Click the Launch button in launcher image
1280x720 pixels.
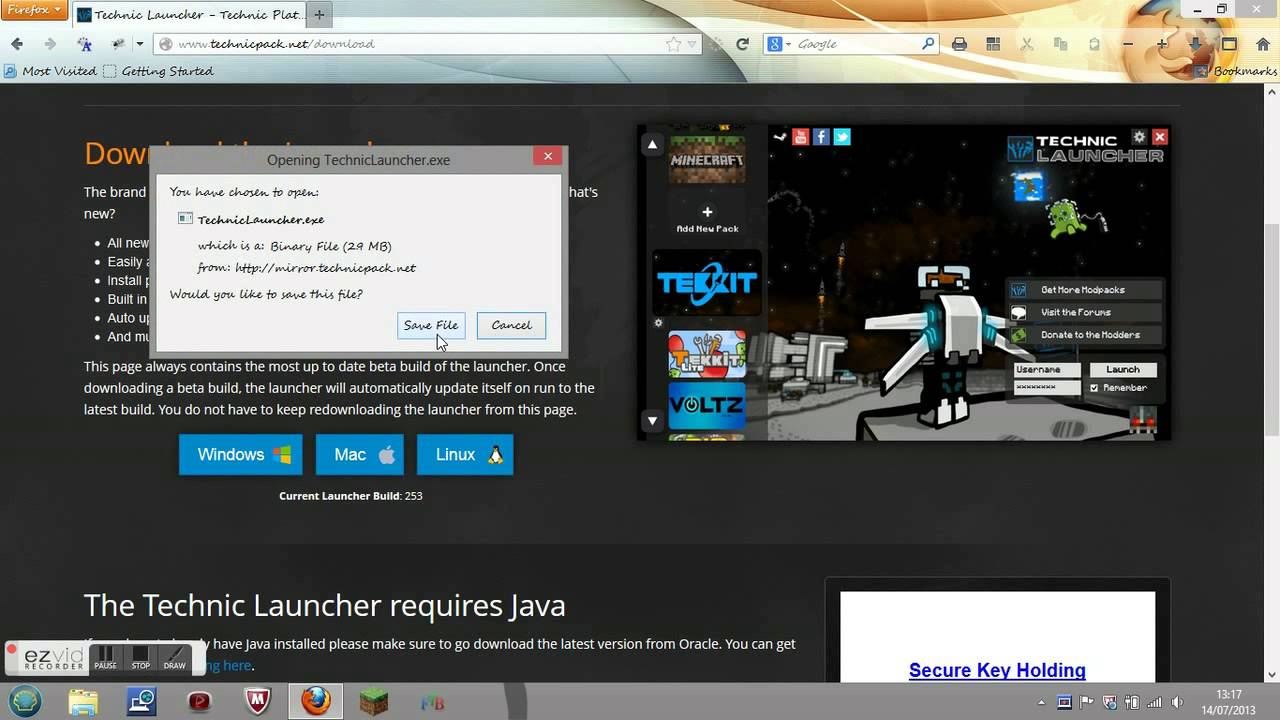pyautogui.click(x=1123, y=370)
